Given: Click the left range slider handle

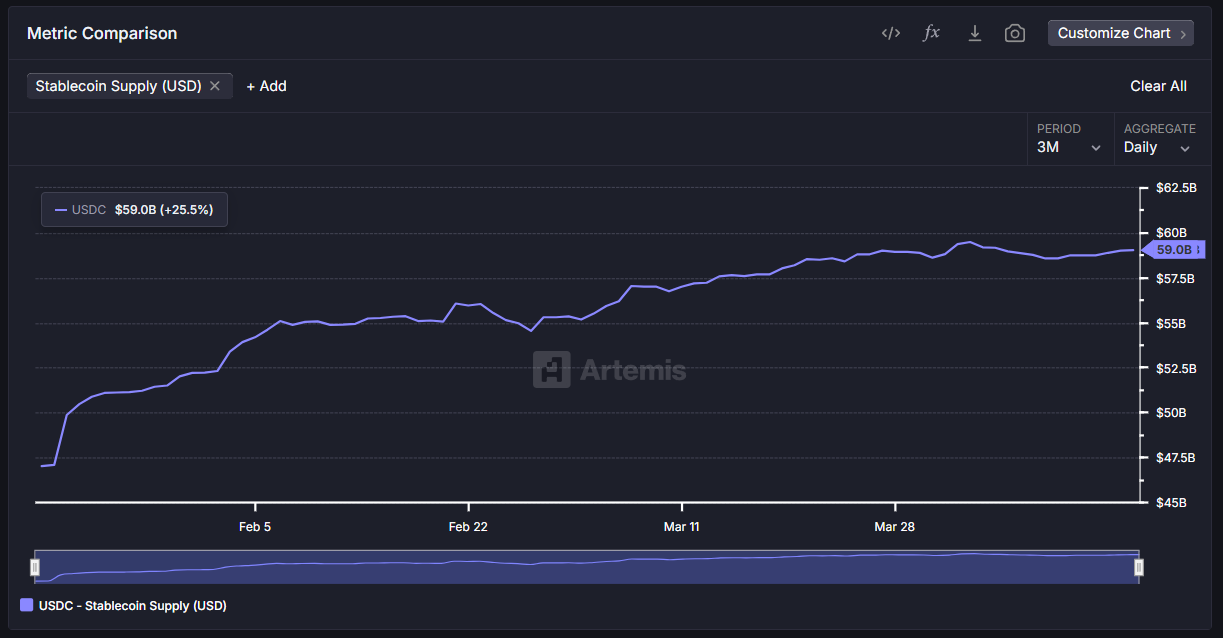Looking at the screenshot, I should pyautogui.click(x=35, y=568).
